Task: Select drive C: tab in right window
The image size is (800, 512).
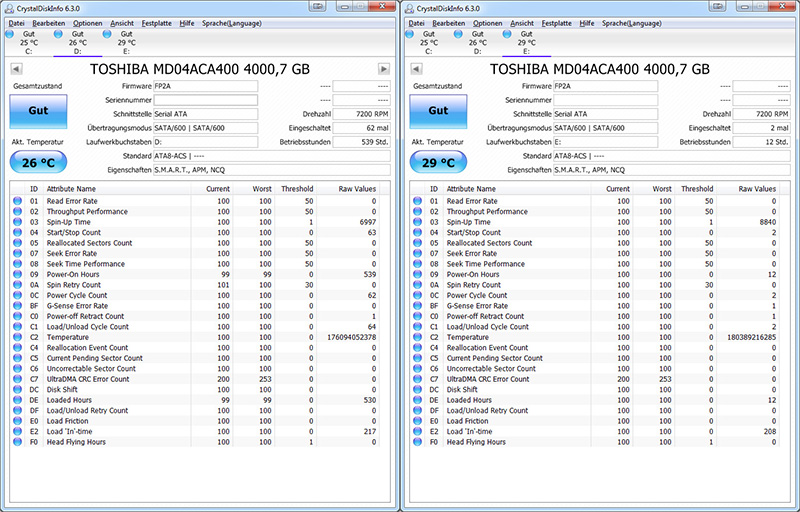Action: 428,42
